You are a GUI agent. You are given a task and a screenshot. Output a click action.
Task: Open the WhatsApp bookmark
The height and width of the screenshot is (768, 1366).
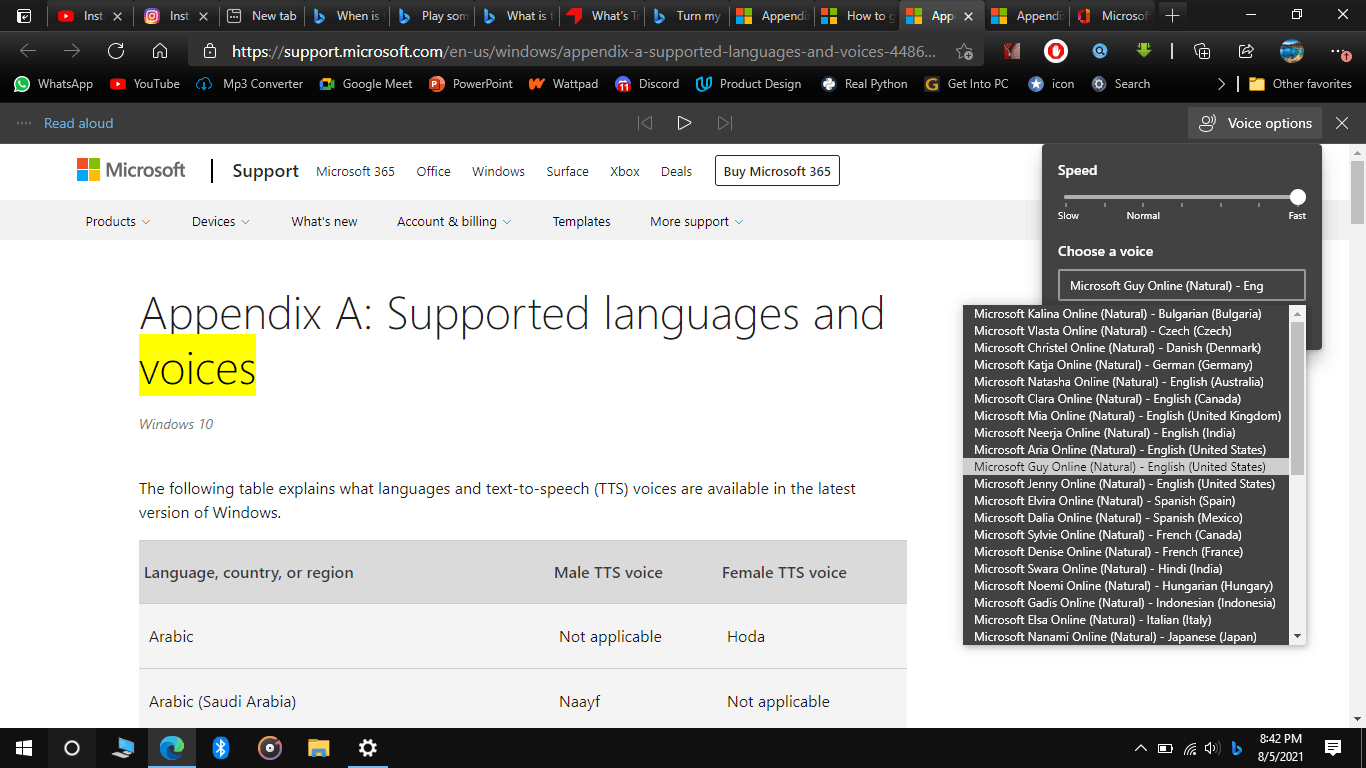(54, 84)
